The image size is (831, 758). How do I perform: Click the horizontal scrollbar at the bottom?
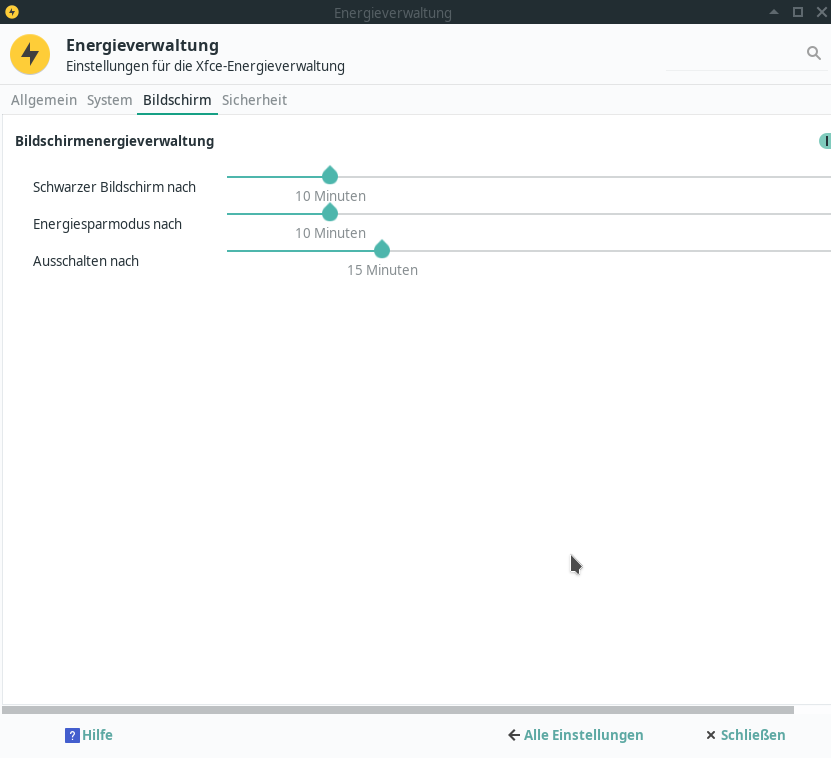coord(398,710)
